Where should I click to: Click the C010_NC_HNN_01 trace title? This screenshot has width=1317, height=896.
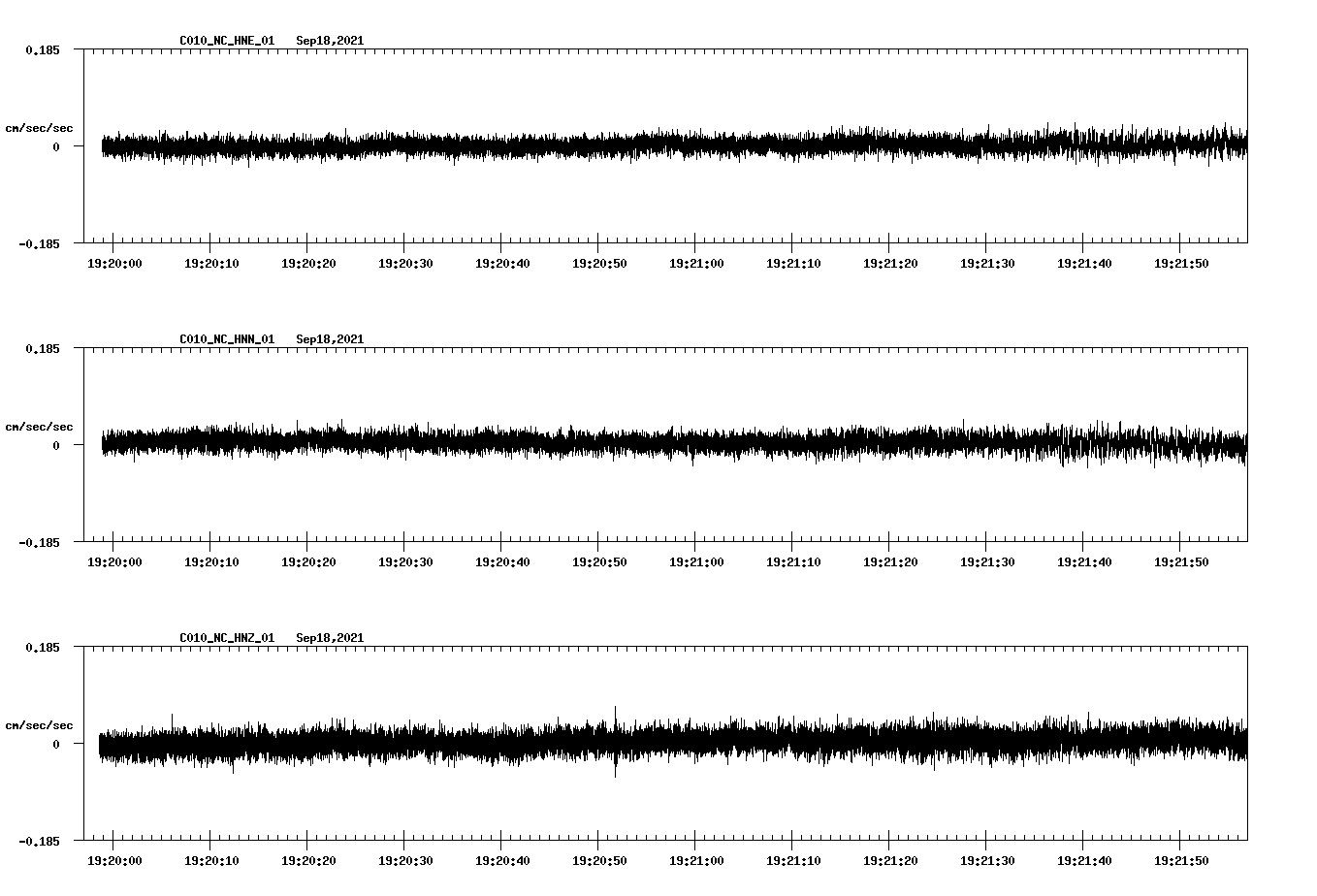227,339
